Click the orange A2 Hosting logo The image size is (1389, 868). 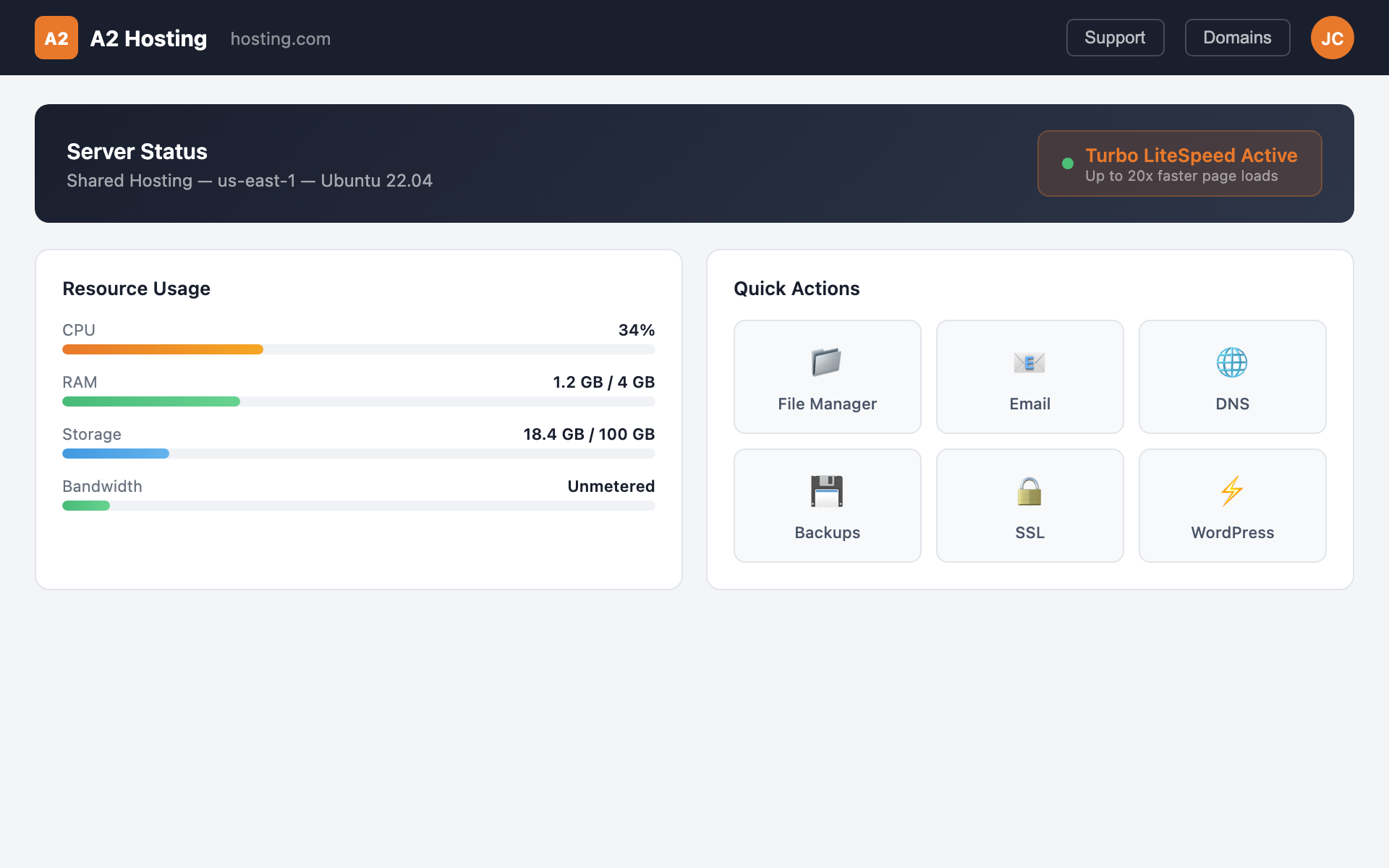[56, 38]
